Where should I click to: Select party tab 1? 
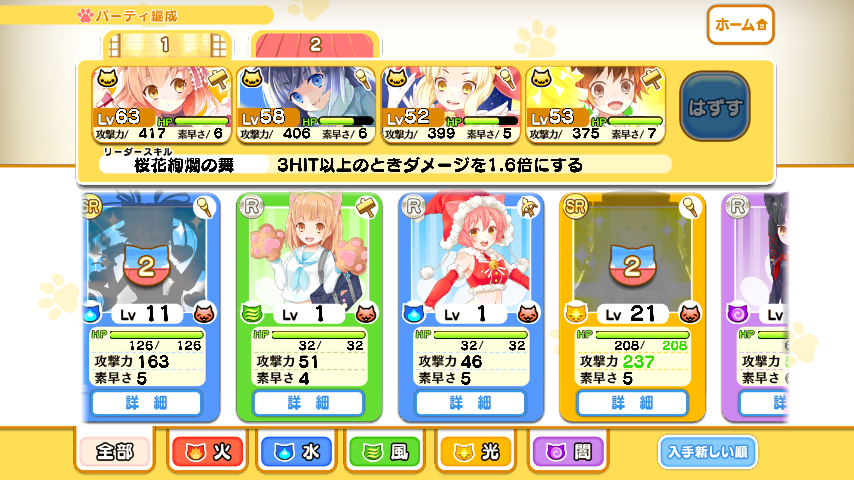pyautogui.click(x=166, y=44)
